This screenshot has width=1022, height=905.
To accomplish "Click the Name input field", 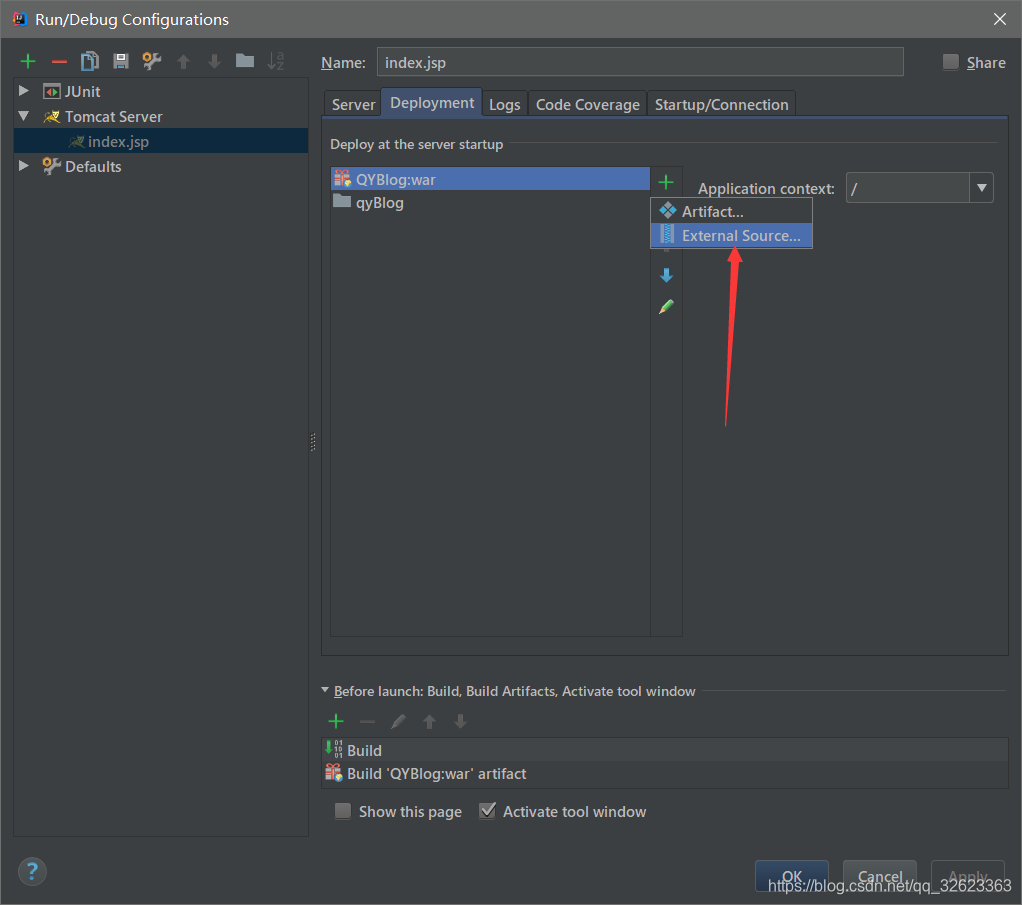I will (639, 62).
